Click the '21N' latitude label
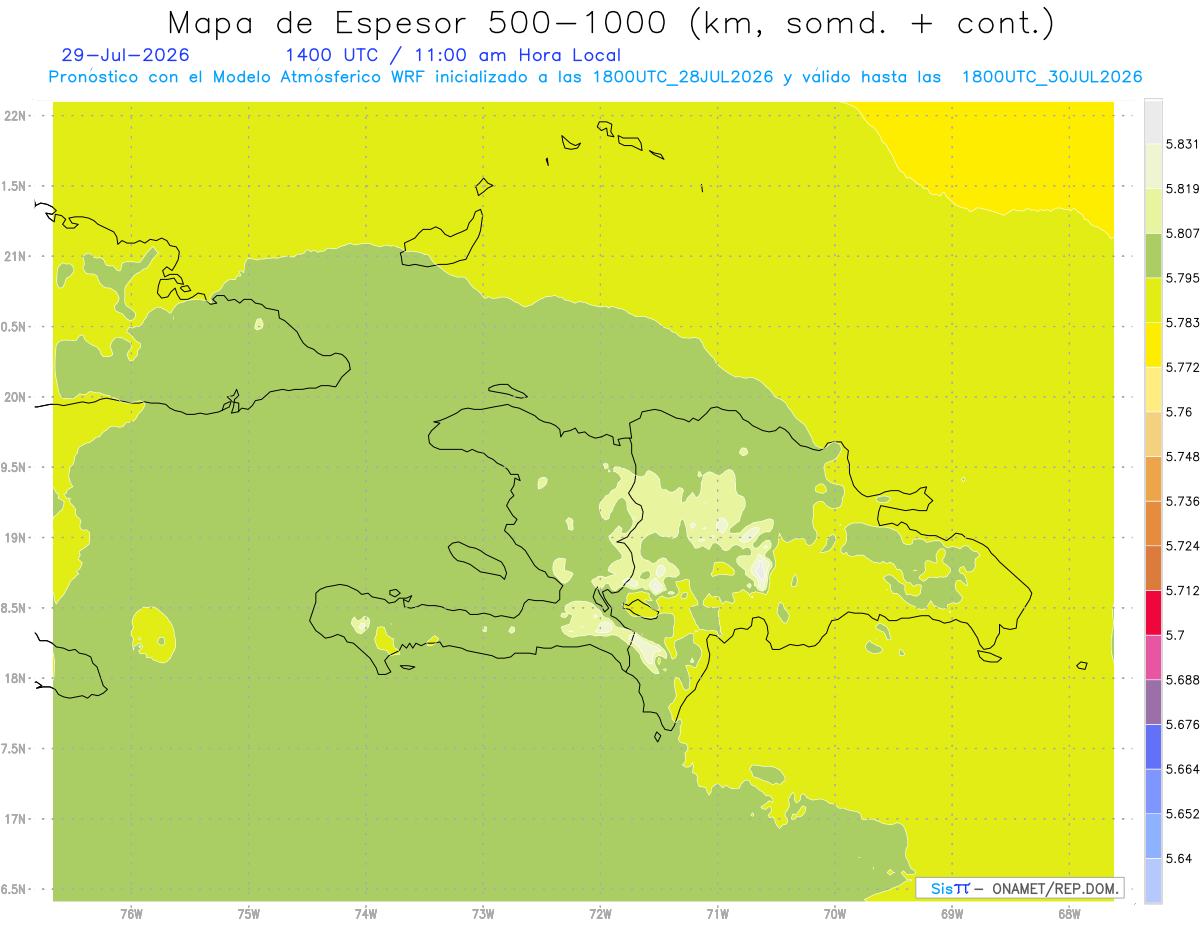 click(x=16, y=256)
